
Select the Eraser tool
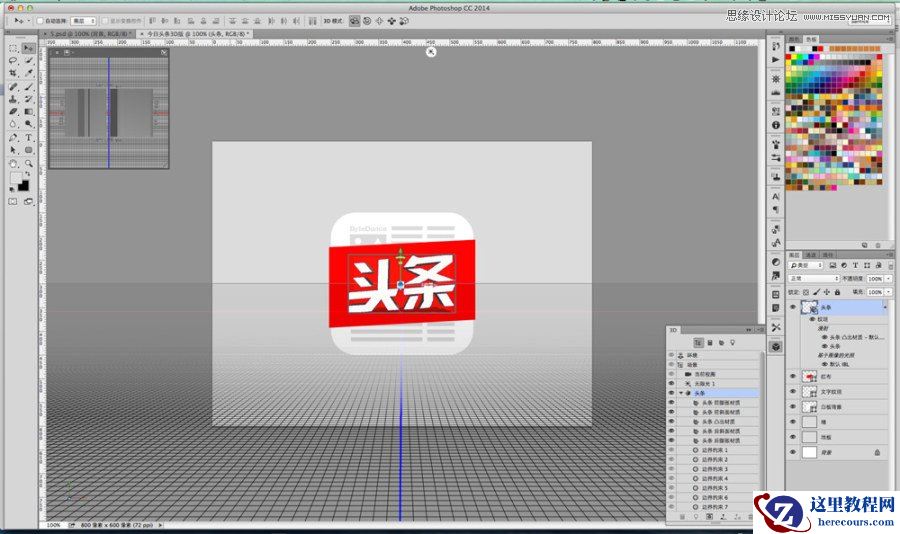click(13, 111)
